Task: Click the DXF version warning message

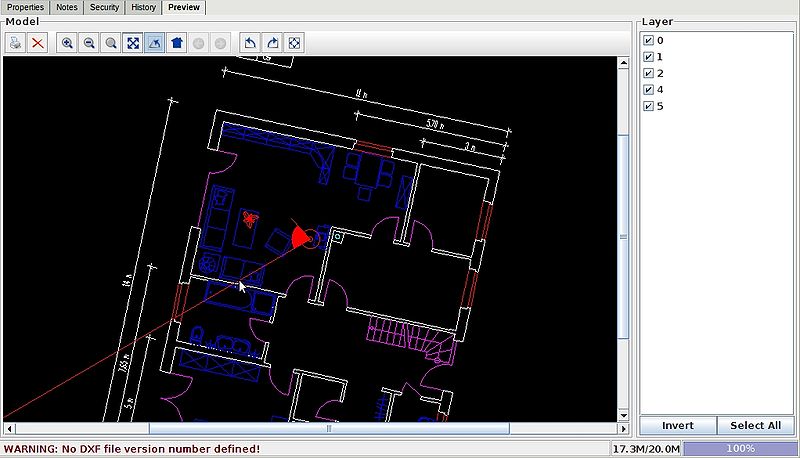Action: click(132, 449)
